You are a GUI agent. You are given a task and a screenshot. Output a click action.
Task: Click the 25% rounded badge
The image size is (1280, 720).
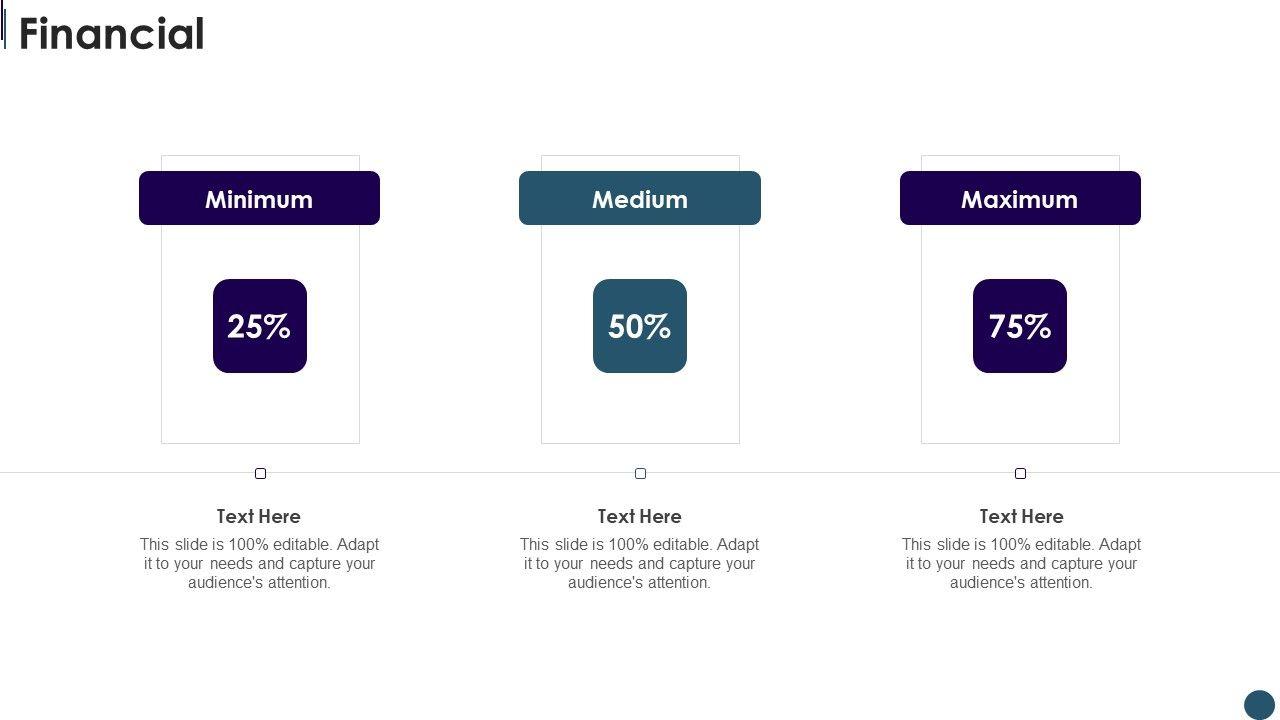coord(260,326)
